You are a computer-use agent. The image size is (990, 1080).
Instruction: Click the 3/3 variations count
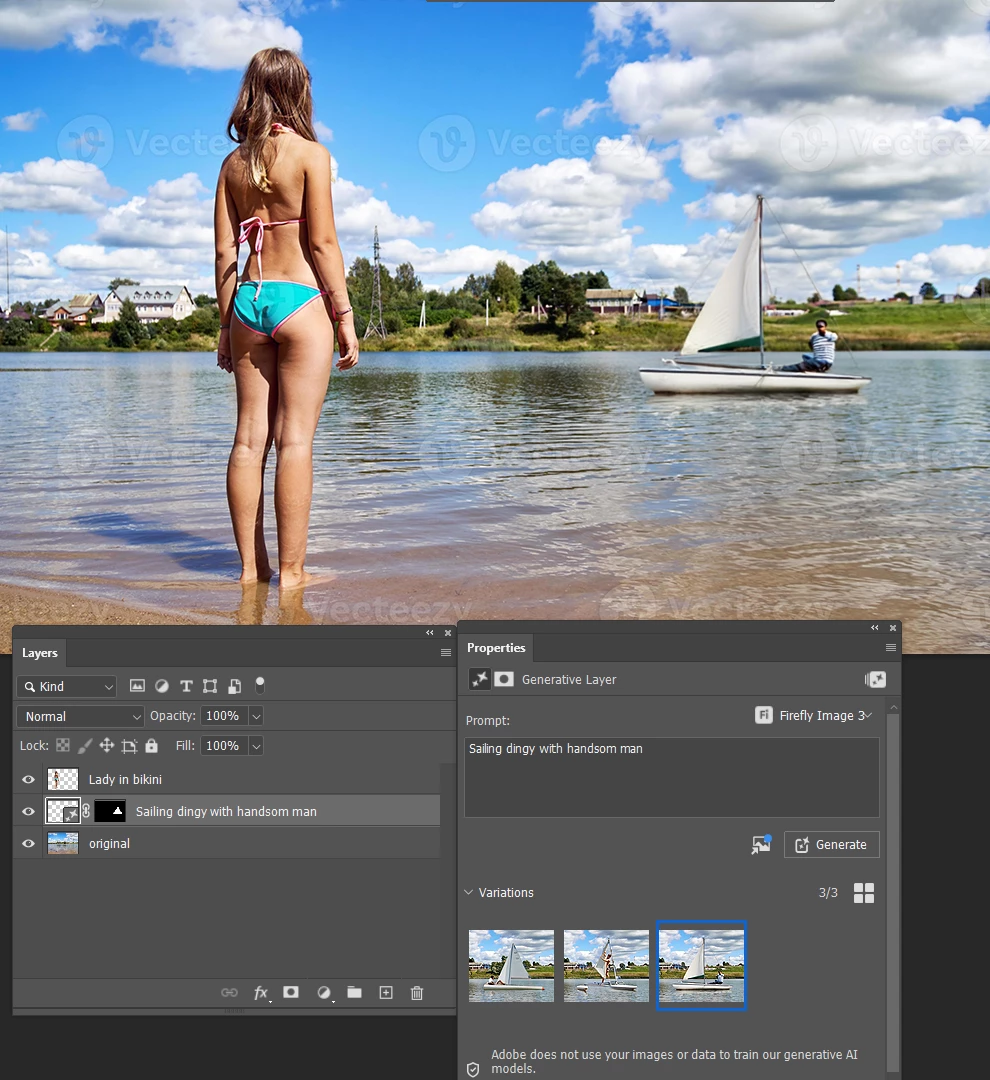click(828, 893)
